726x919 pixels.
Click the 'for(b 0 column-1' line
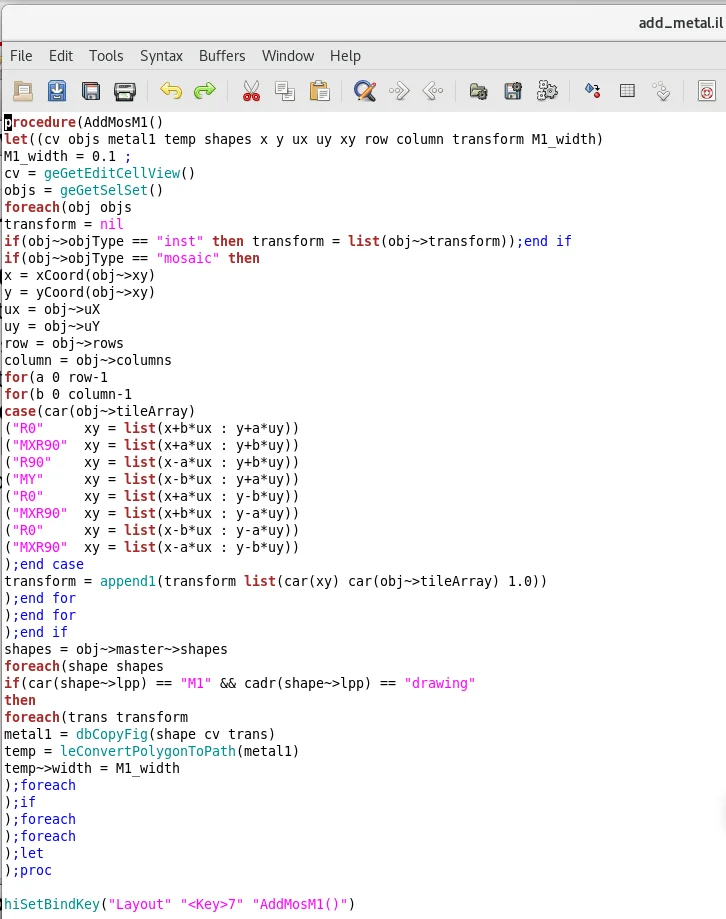(68, 394)
